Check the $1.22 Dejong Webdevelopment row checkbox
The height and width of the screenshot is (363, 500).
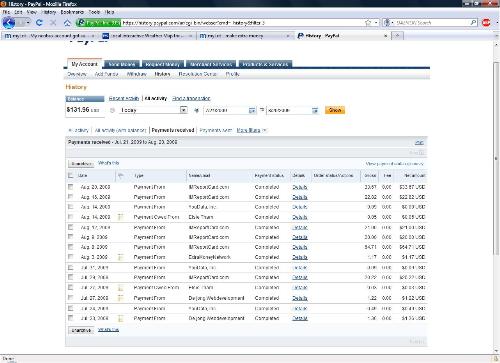pos(70,298)
